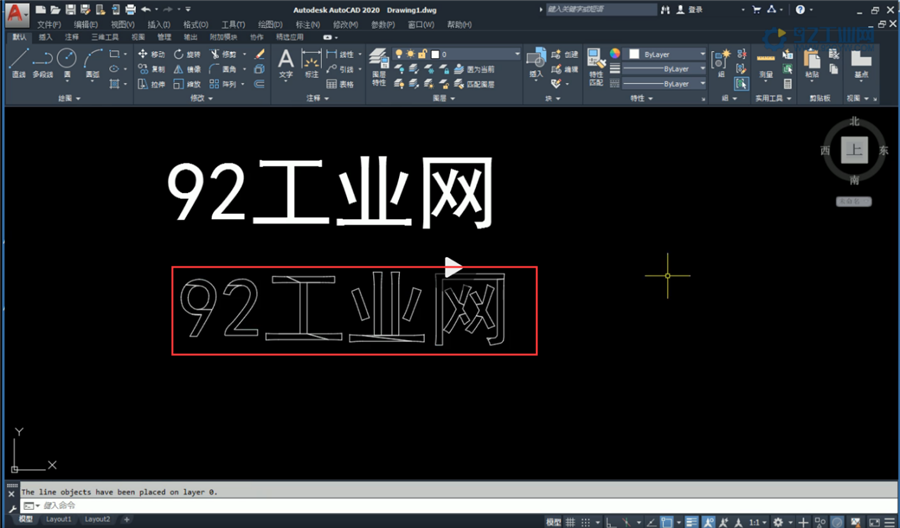Image resolution: width=900 pixels, height=528 pixels.
Task: Toggle the layer lock icon in layer dropdown
Action: coord(422,54)
